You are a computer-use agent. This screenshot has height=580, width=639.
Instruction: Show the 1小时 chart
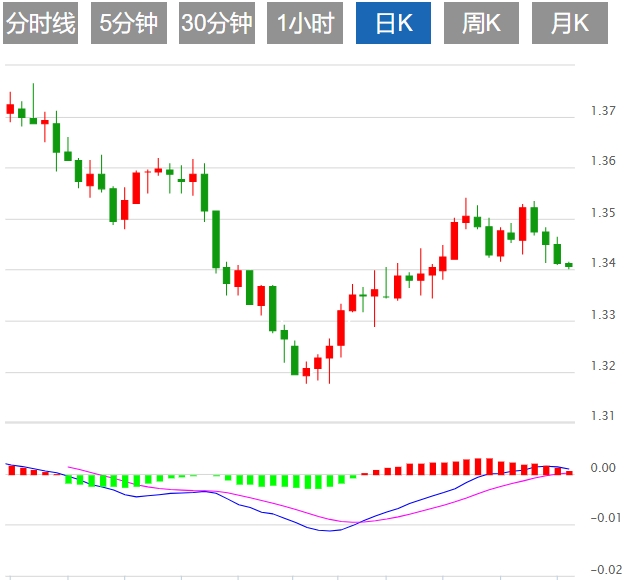point(305,24)
